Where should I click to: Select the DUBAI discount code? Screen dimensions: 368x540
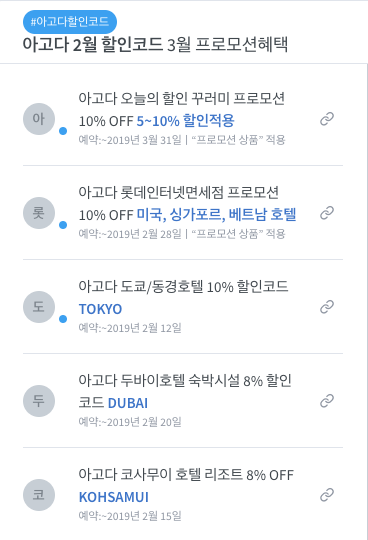(x=128, y=403)
